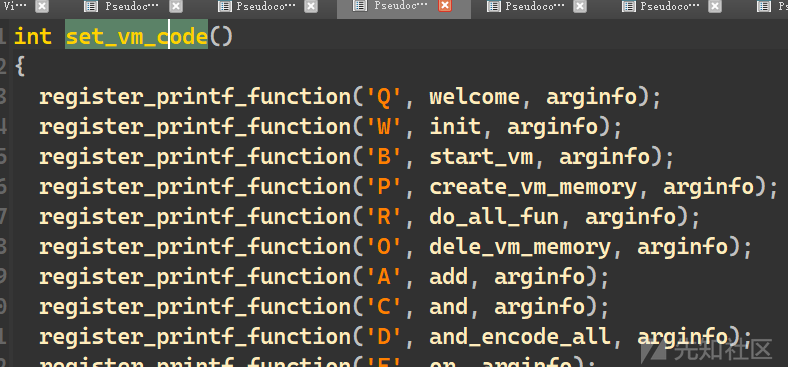
Task: Click the 'int' return type keyword
Action: tap(33, 36)
